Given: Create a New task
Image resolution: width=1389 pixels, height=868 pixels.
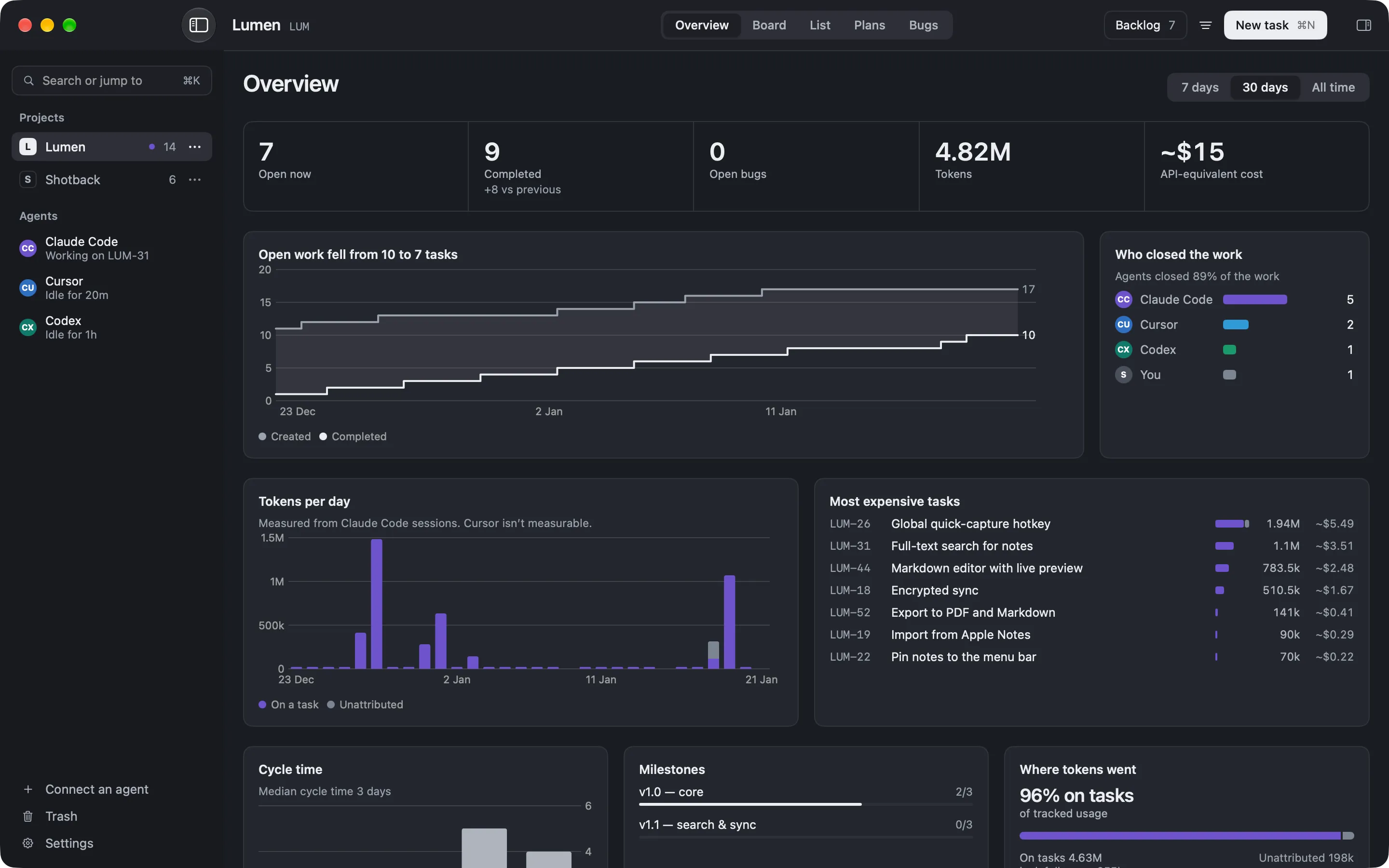Looking at the screenshot, I should (x=1275, y=25).
